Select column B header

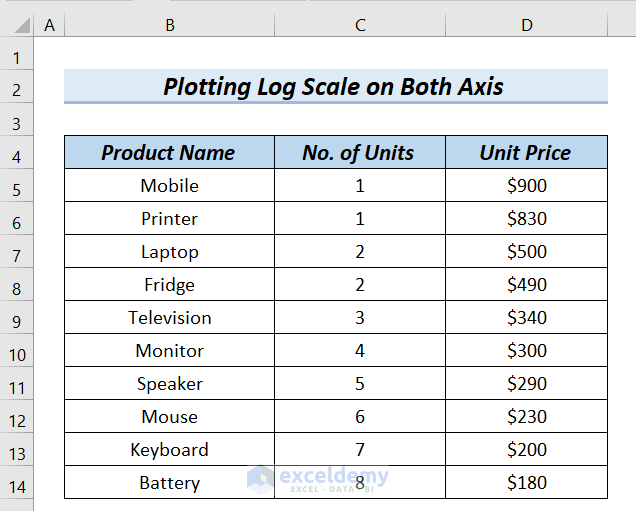169,24
